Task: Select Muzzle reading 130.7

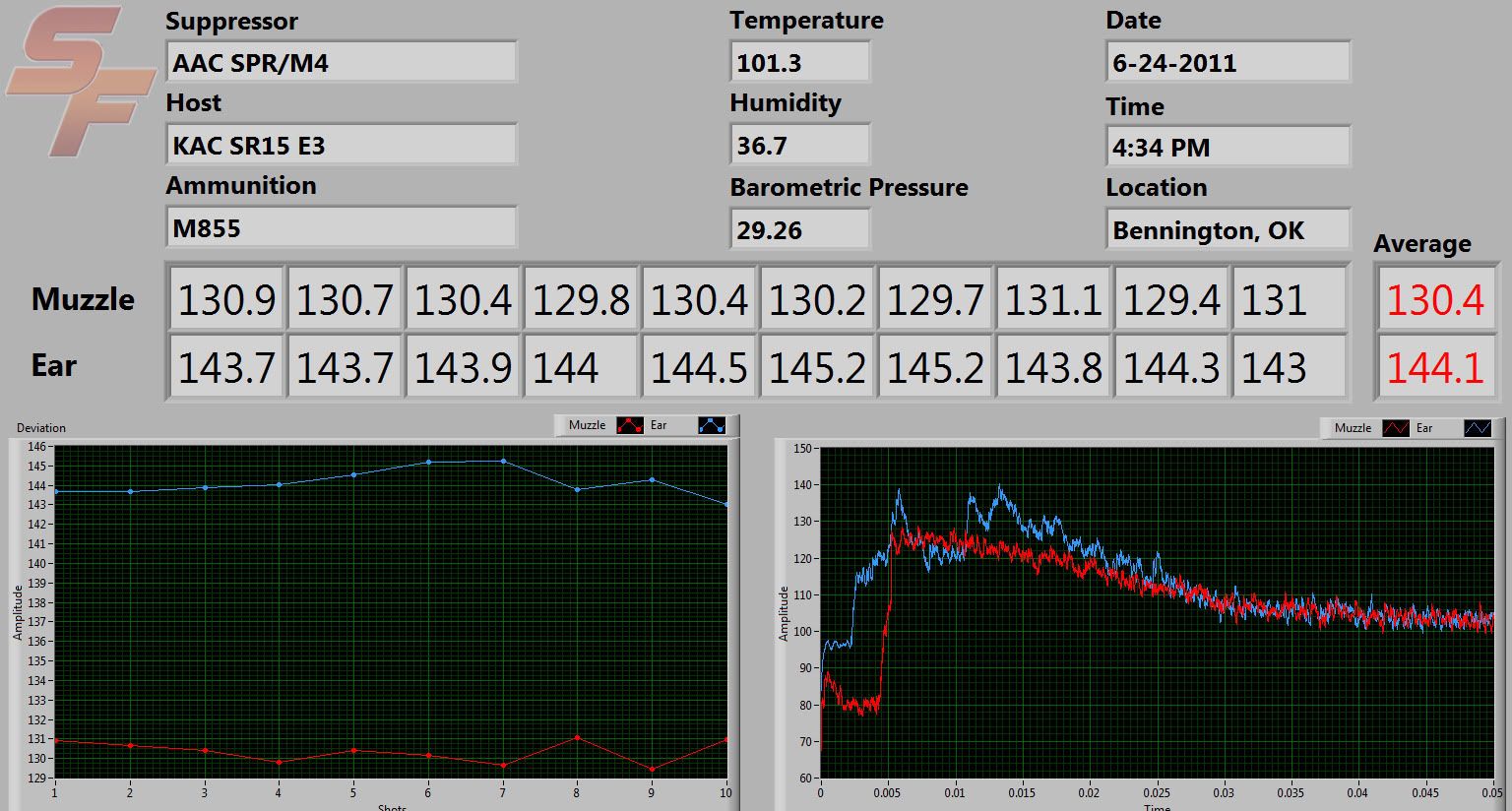Action: click(x=345, y=299)
